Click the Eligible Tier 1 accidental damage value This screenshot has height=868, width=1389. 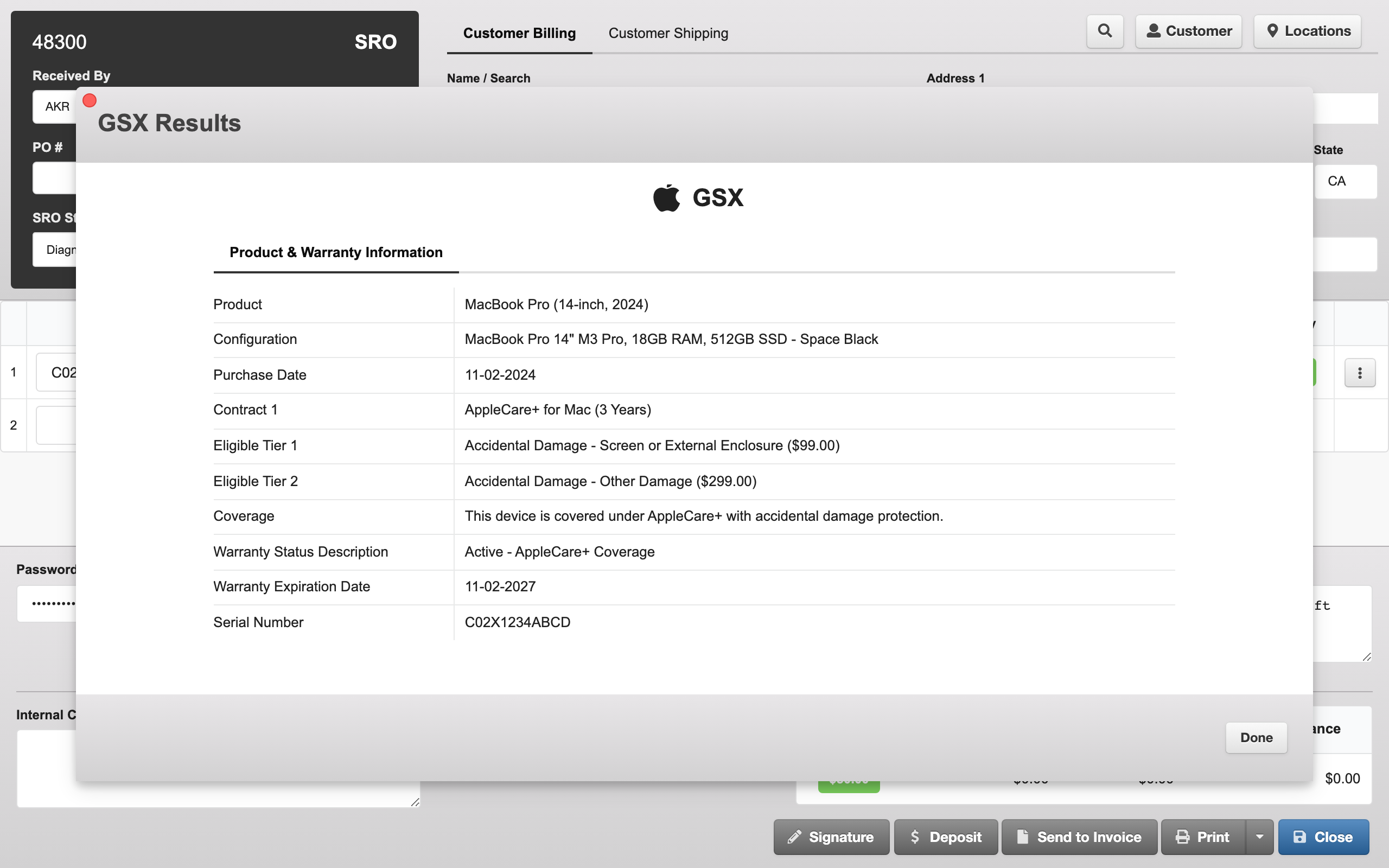click(652, 445)
